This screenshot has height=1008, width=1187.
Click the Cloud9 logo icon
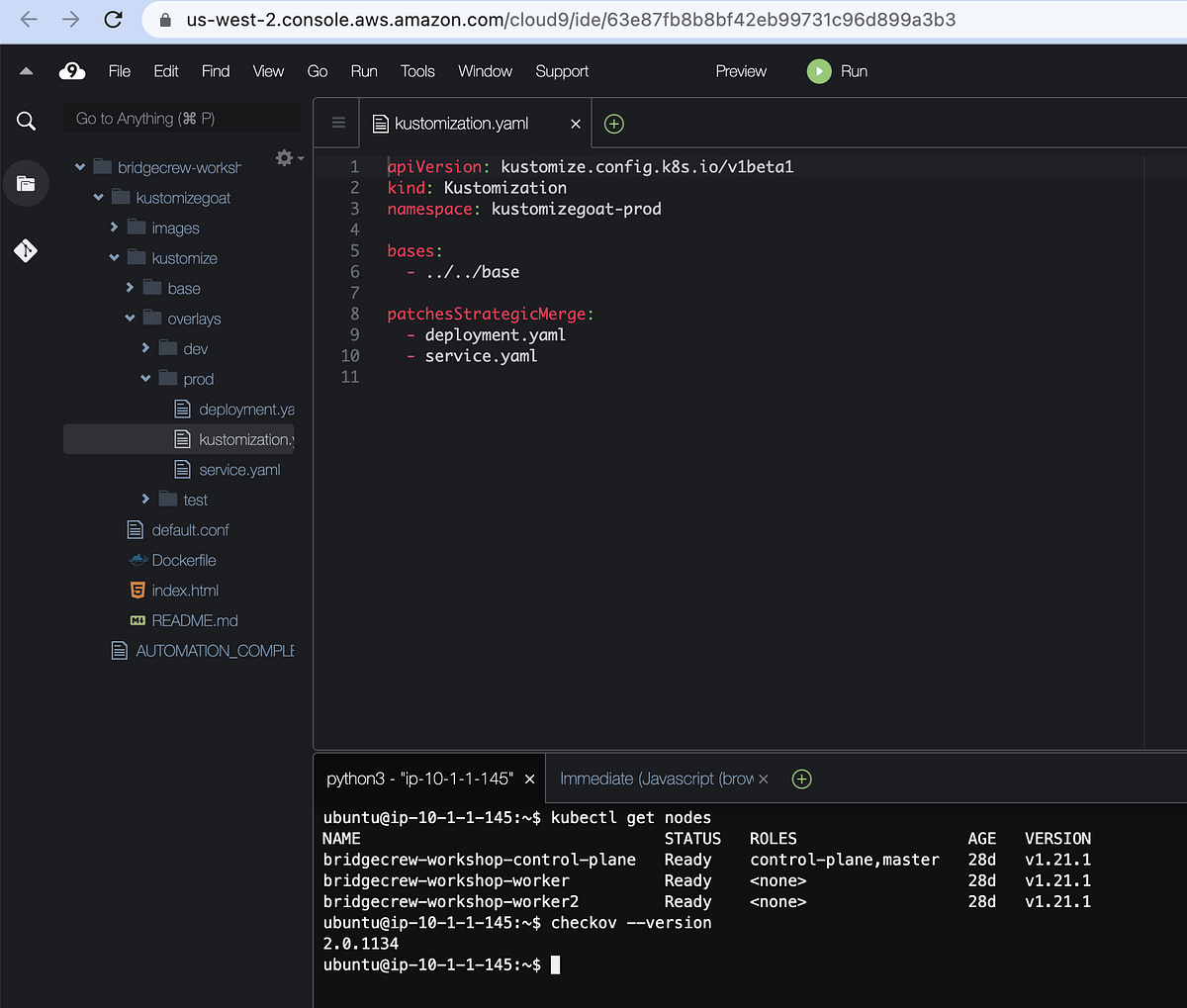click(72, 70)
